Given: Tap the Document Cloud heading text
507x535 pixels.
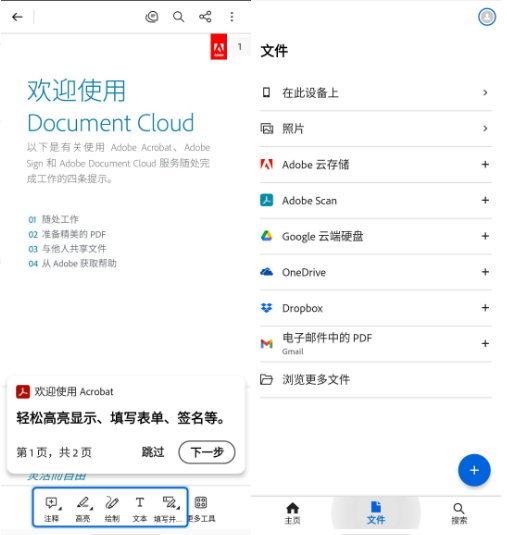Looking at the screenshot, I should (111, 123).
